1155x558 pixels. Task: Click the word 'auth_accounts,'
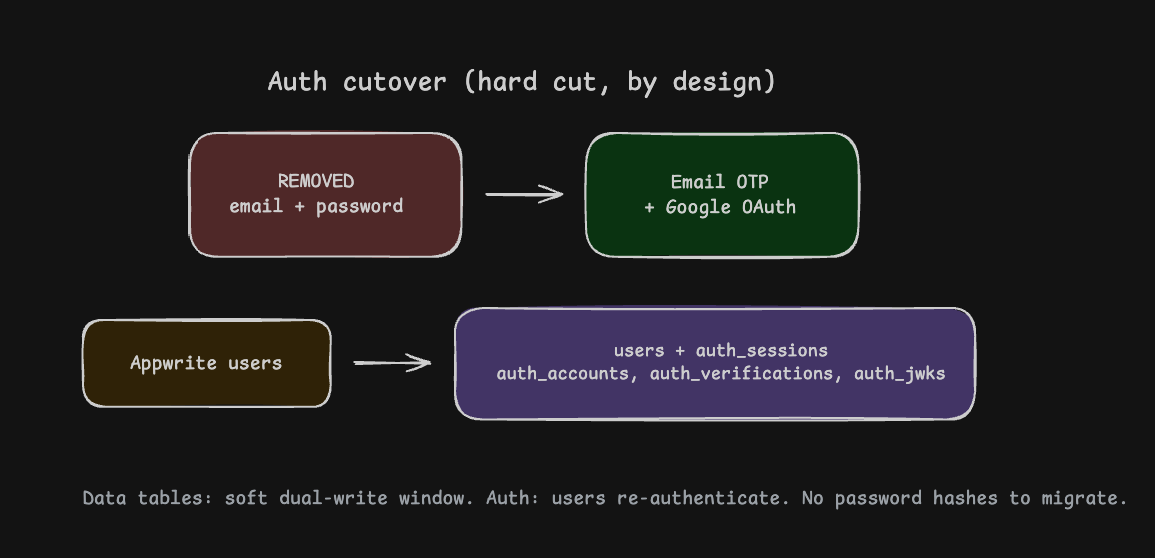(x=567, y=374)
